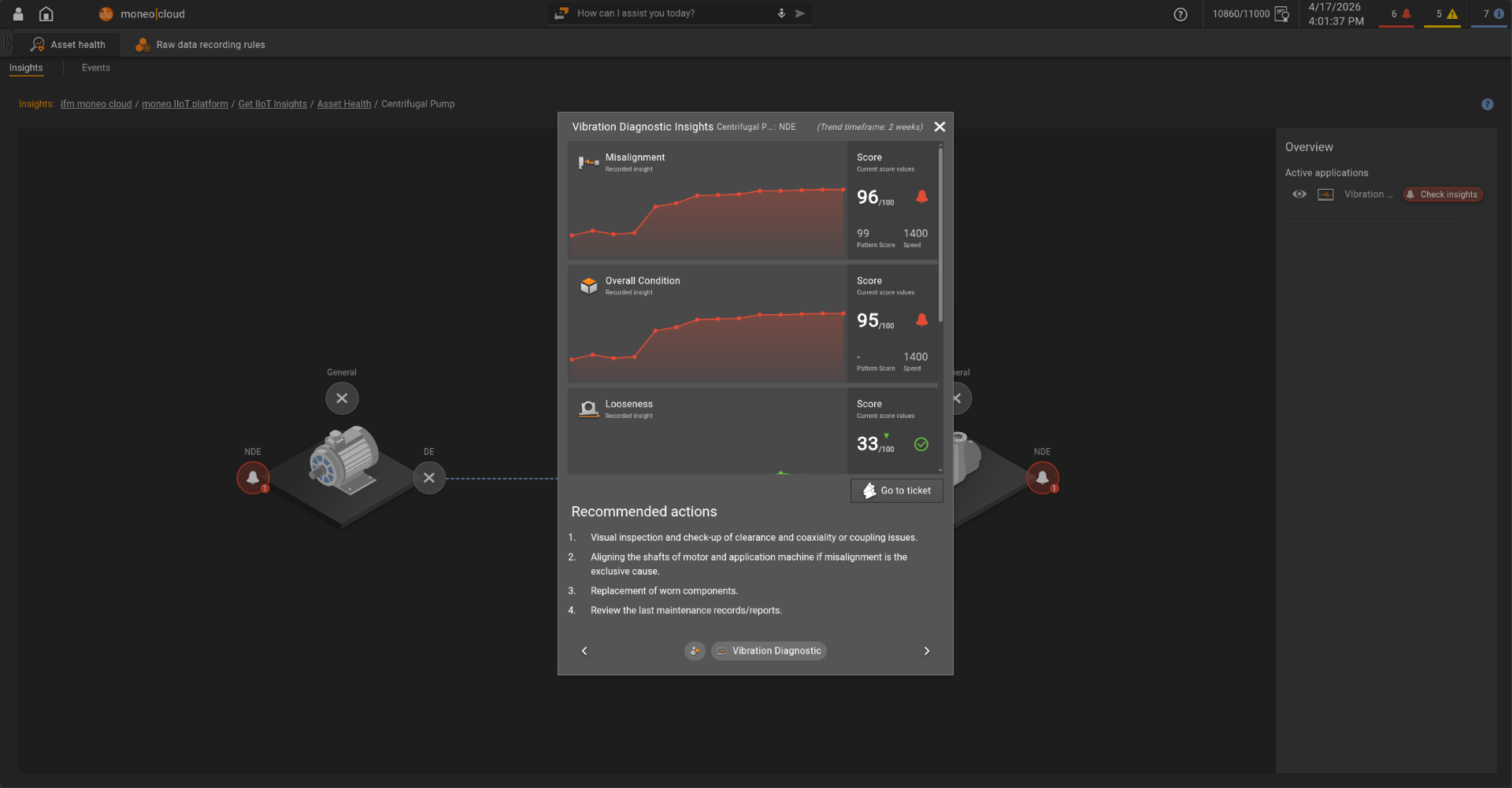Send the assistant query with arrow icon
This screenshot has height=788, width=1512.
(800, 13)
